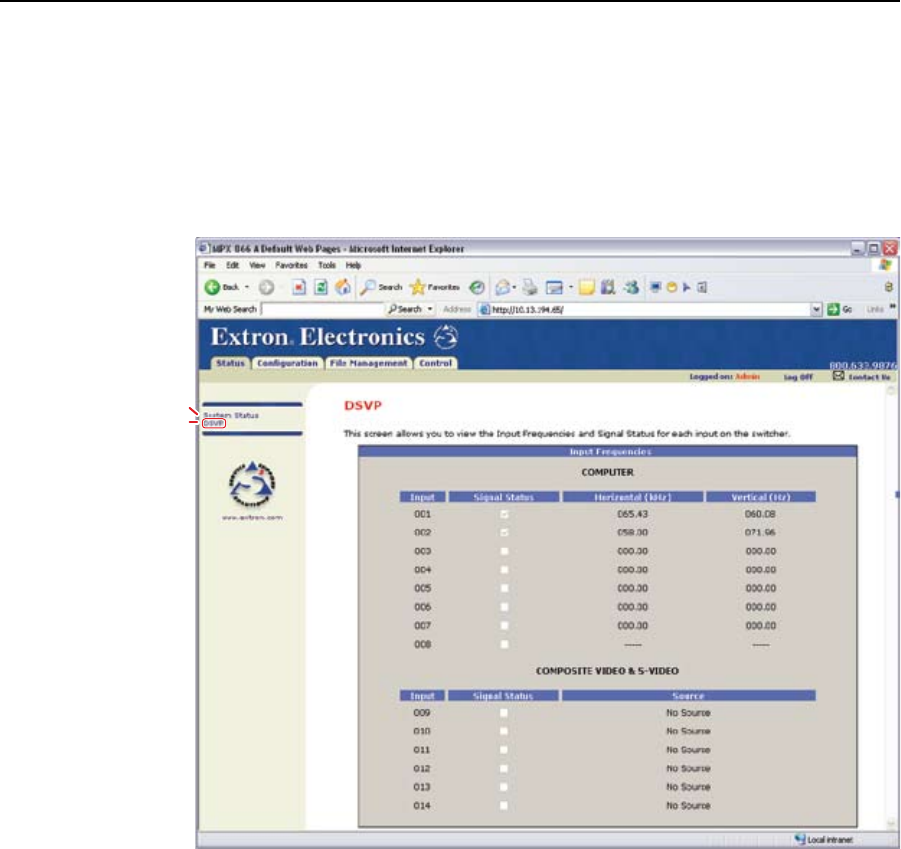Toggle Signal Status checkbox for input 009

[504, 713]
